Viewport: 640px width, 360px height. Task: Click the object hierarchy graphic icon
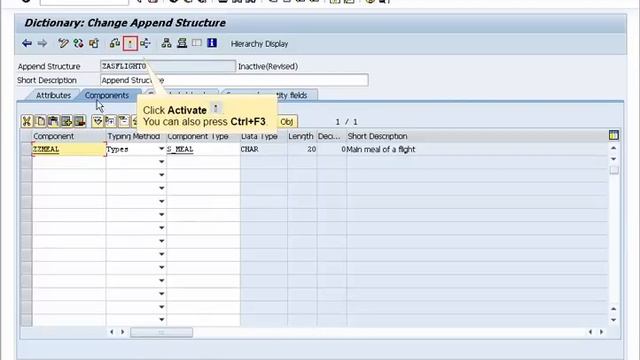(x=166, y=43)
